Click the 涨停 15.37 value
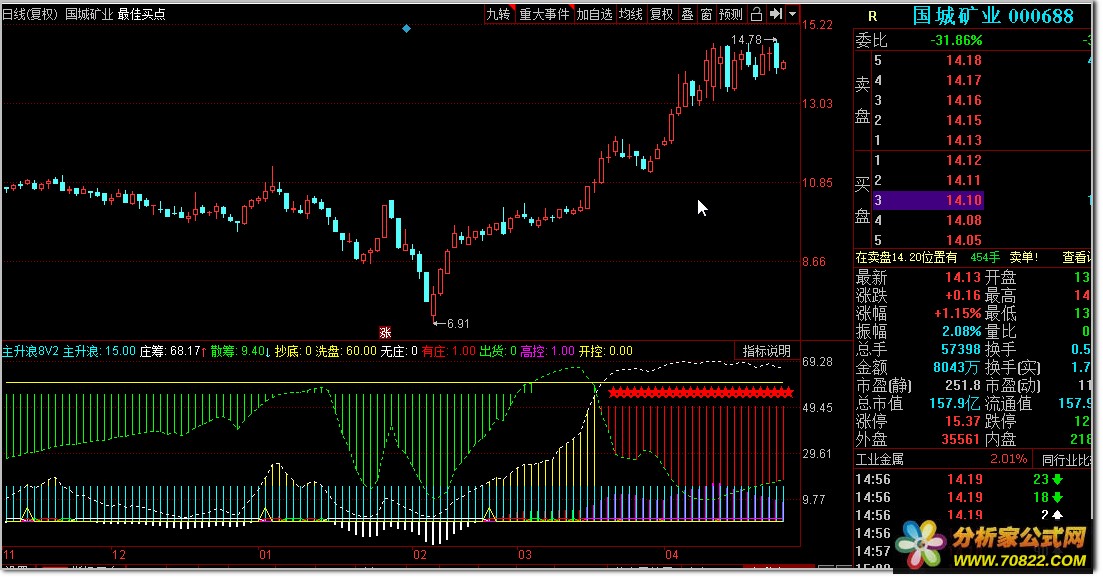 click(x=962, y=421)
